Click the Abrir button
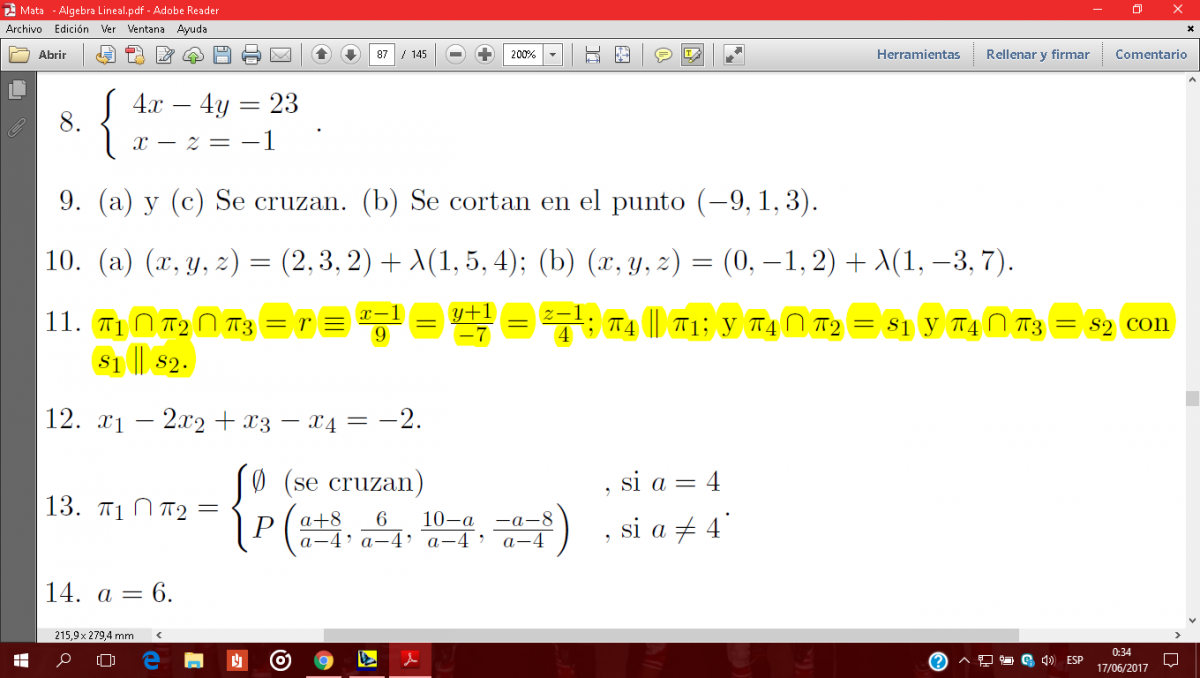1200x678 pixels. (x=40, y=55)
